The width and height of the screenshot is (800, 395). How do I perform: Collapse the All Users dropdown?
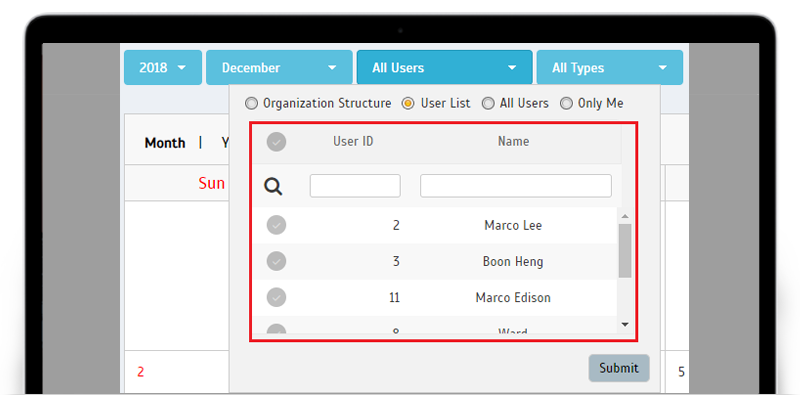pos(444,67)
